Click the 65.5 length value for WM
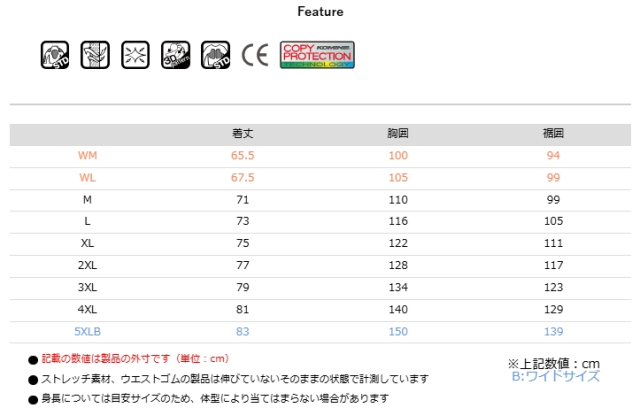This screenshot has height=408, width=640. pyautogui.click(x=242, y=155)
